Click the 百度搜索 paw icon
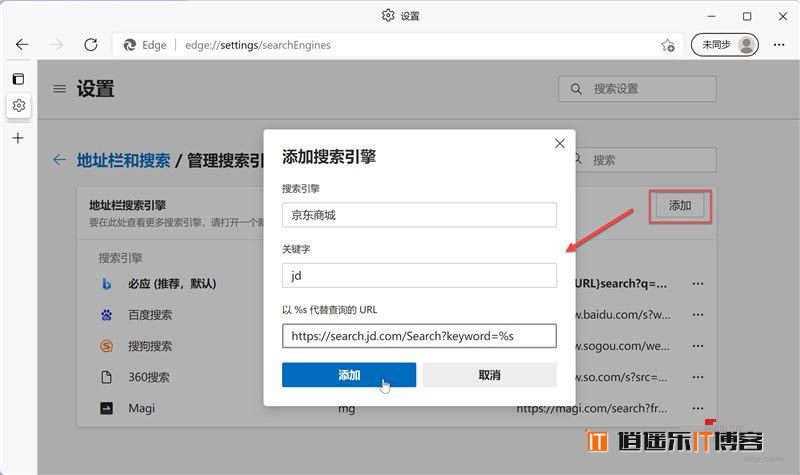Viewport: 800px width, 475px height. pyautogui.click(x=106, y=315)
